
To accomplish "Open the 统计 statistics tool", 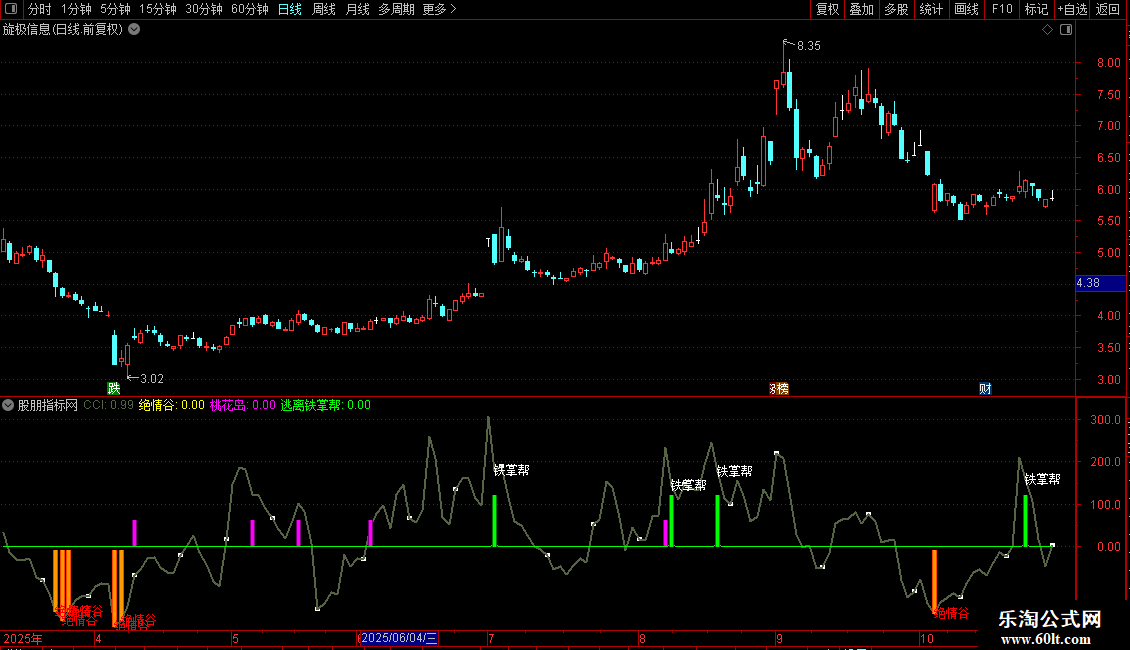I will (931, 9).
